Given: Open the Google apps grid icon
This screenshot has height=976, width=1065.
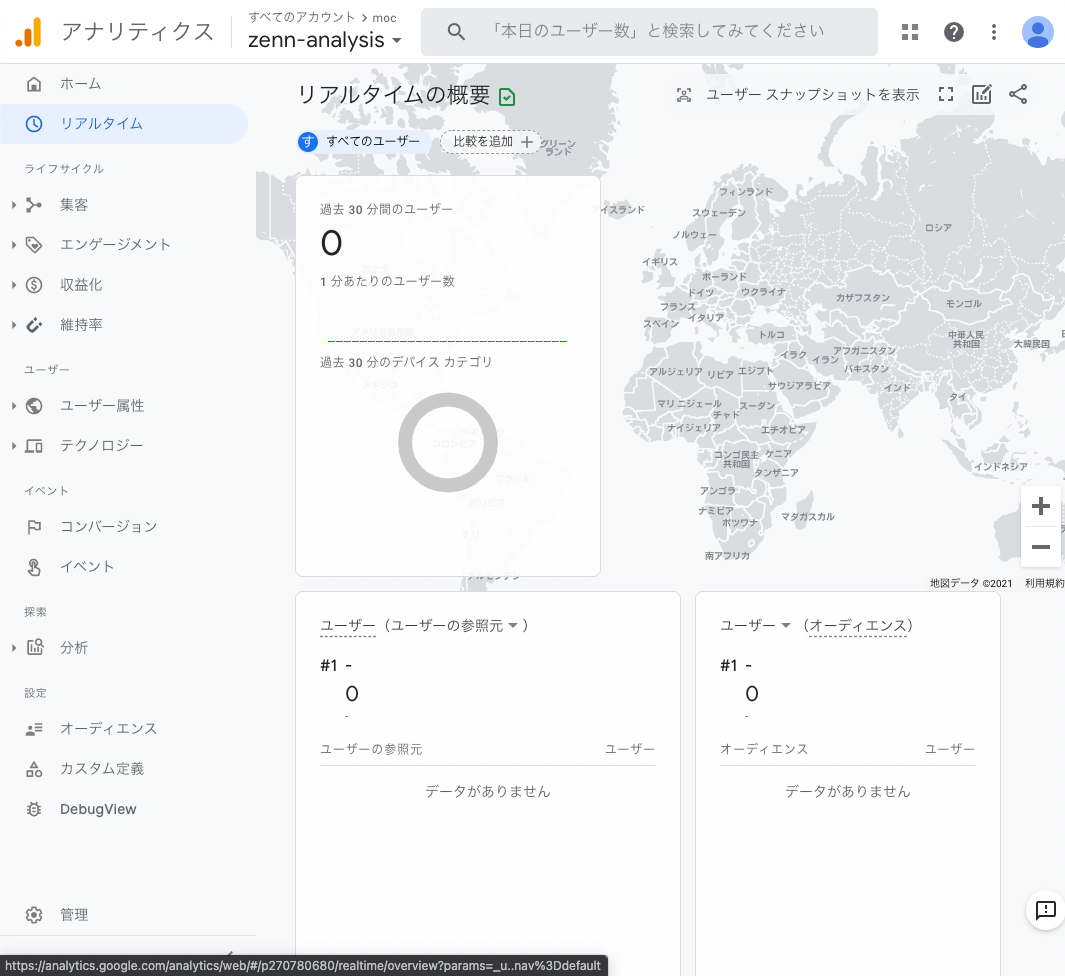Looking at the screenshot, I should tap(909, 32).
